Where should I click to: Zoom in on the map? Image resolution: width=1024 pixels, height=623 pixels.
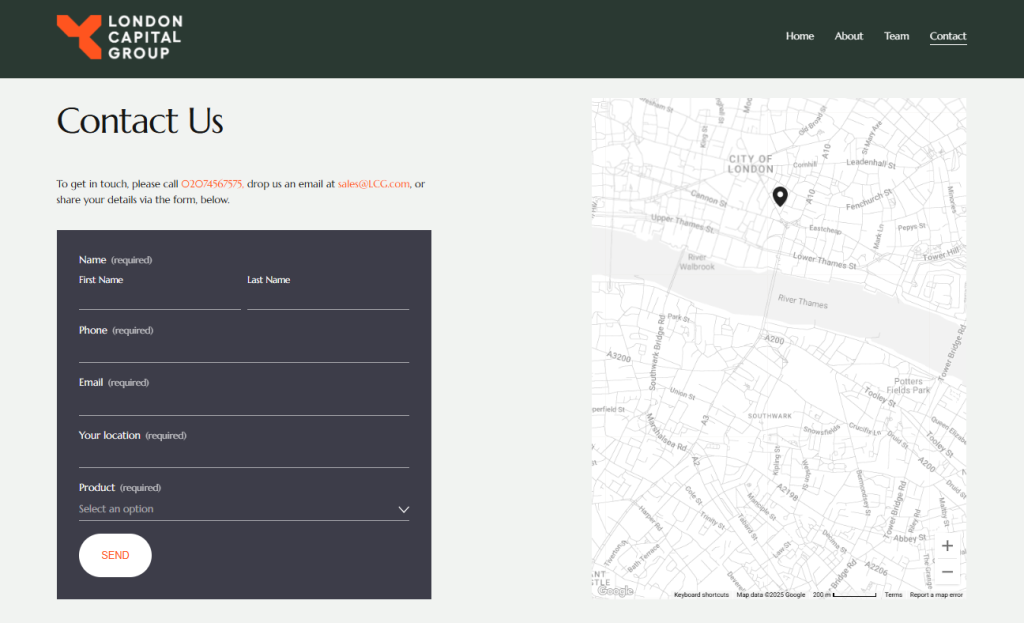point(947,546)
